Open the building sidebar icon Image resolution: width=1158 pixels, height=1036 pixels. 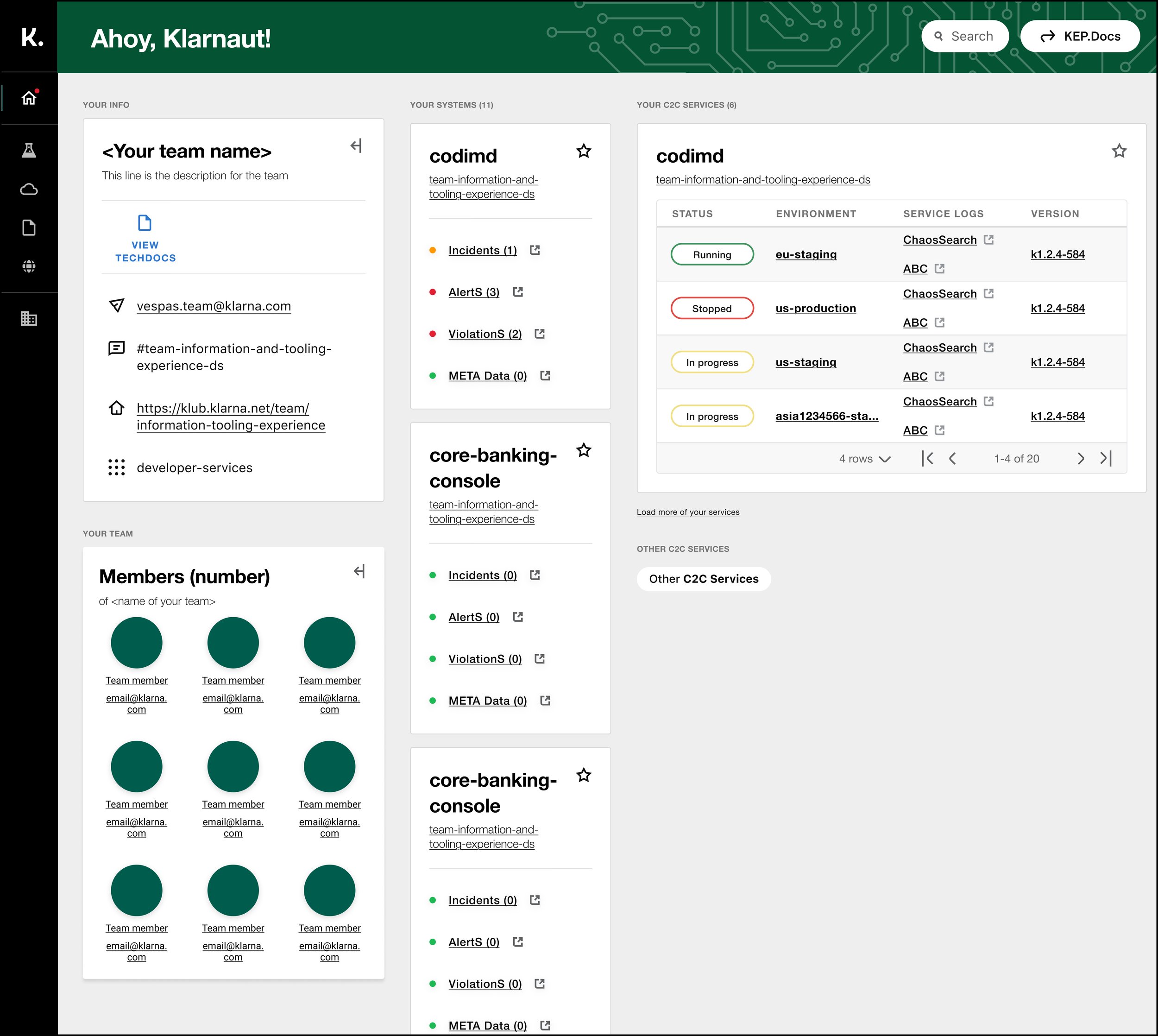click(29, 318)
